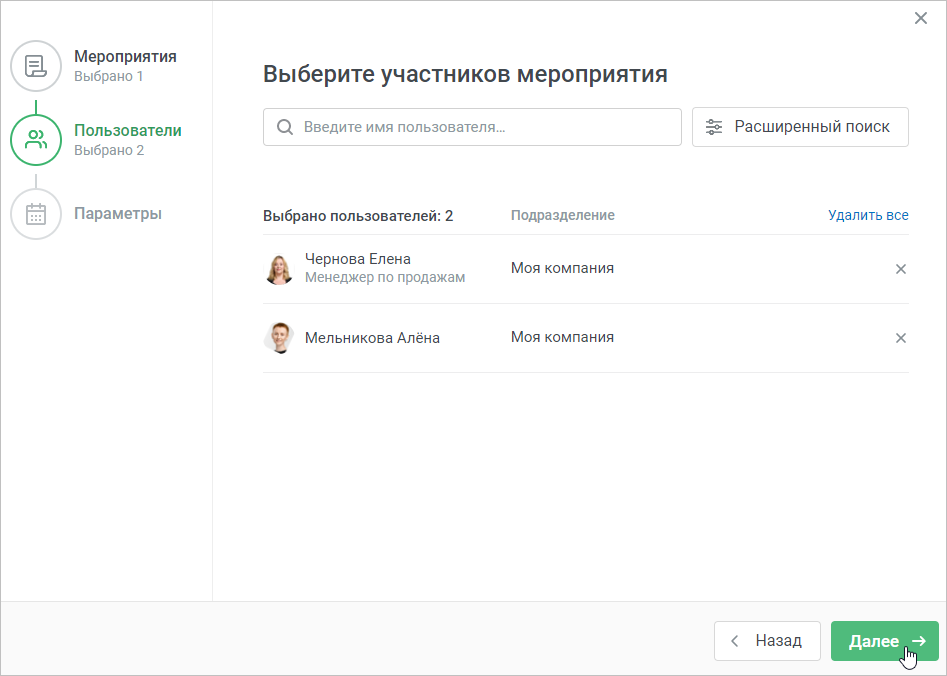
Task: Remove Чернова Елена with the X icon
Action: tap(900, 269)
